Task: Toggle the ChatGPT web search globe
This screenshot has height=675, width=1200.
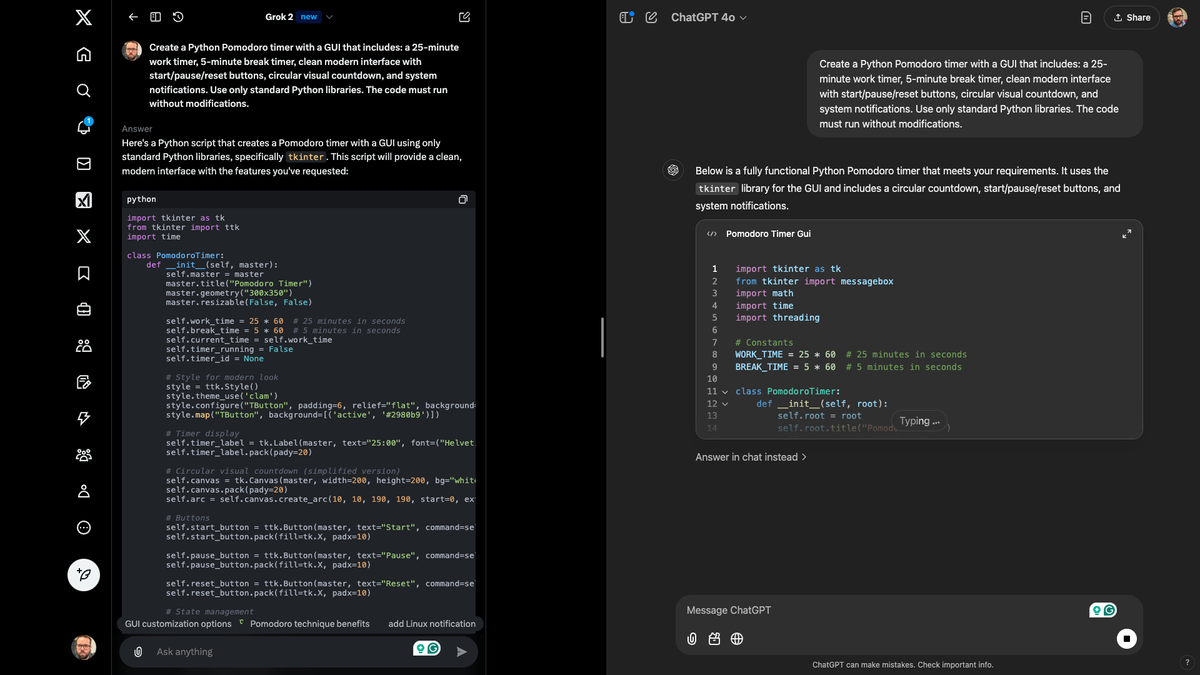Action: (x=737, y=638)
